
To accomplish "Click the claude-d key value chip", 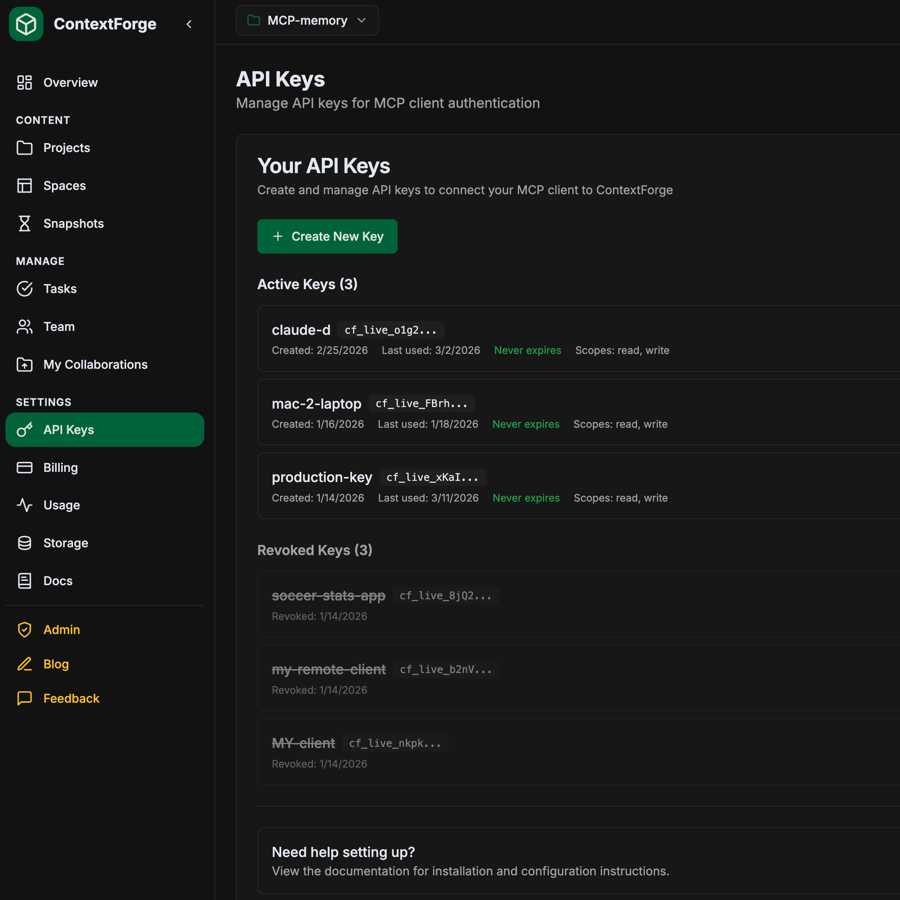I will click(x=391, y=329).
